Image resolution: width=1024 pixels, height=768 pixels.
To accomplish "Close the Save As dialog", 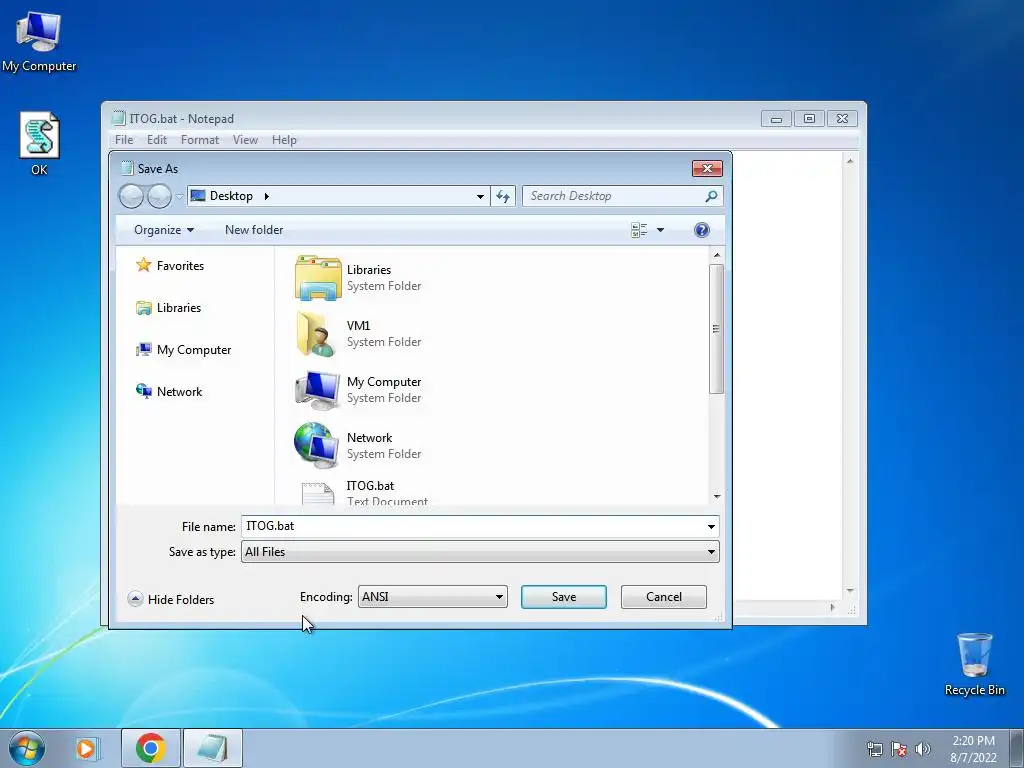I will (707, 168).
